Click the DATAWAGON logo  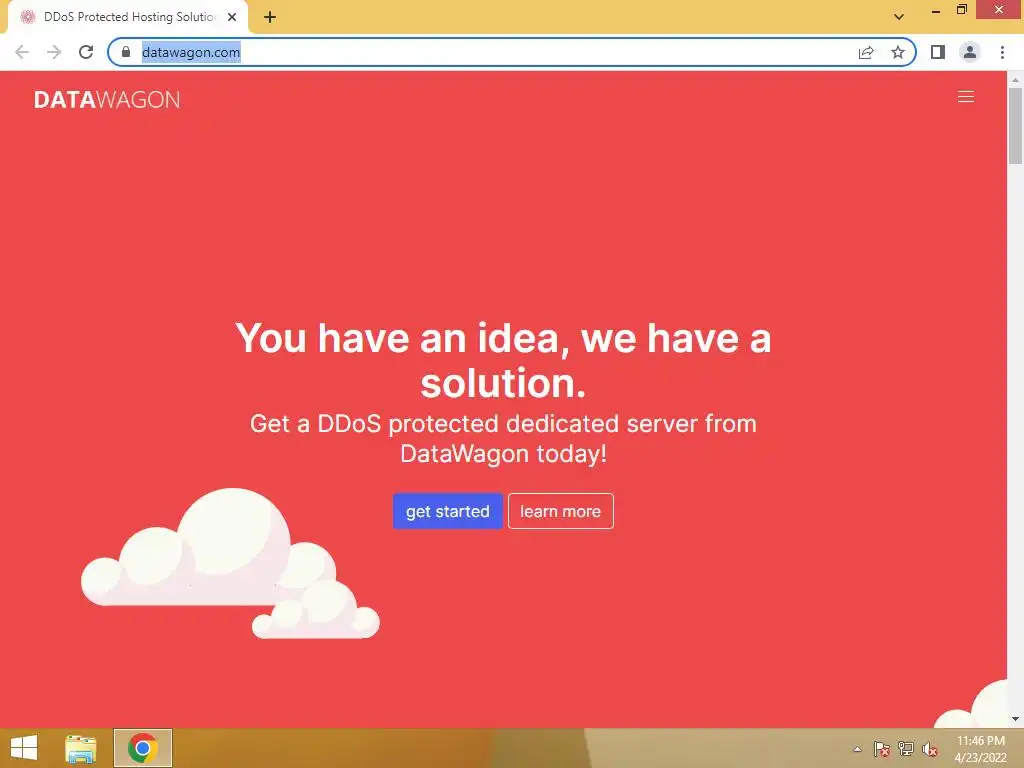(107, 99)
